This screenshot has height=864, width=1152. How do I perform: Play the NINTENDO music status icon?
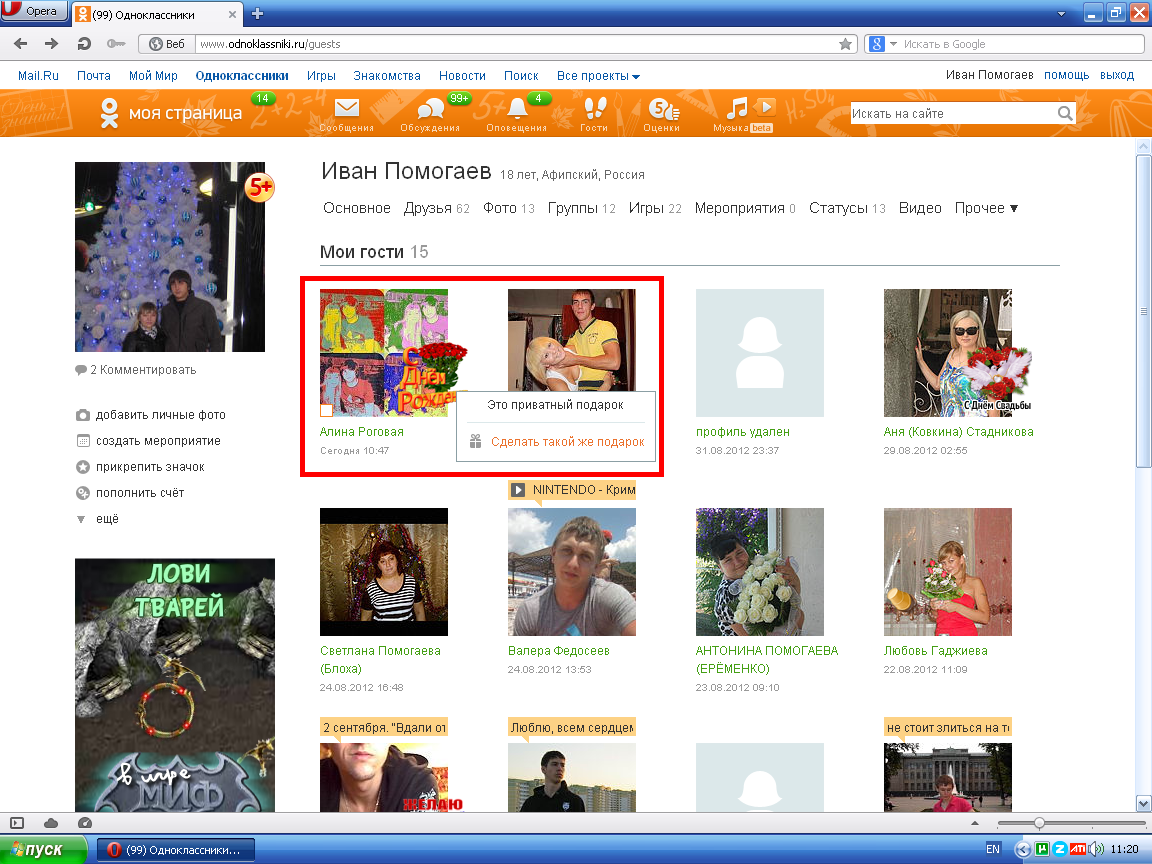point(518,489)
